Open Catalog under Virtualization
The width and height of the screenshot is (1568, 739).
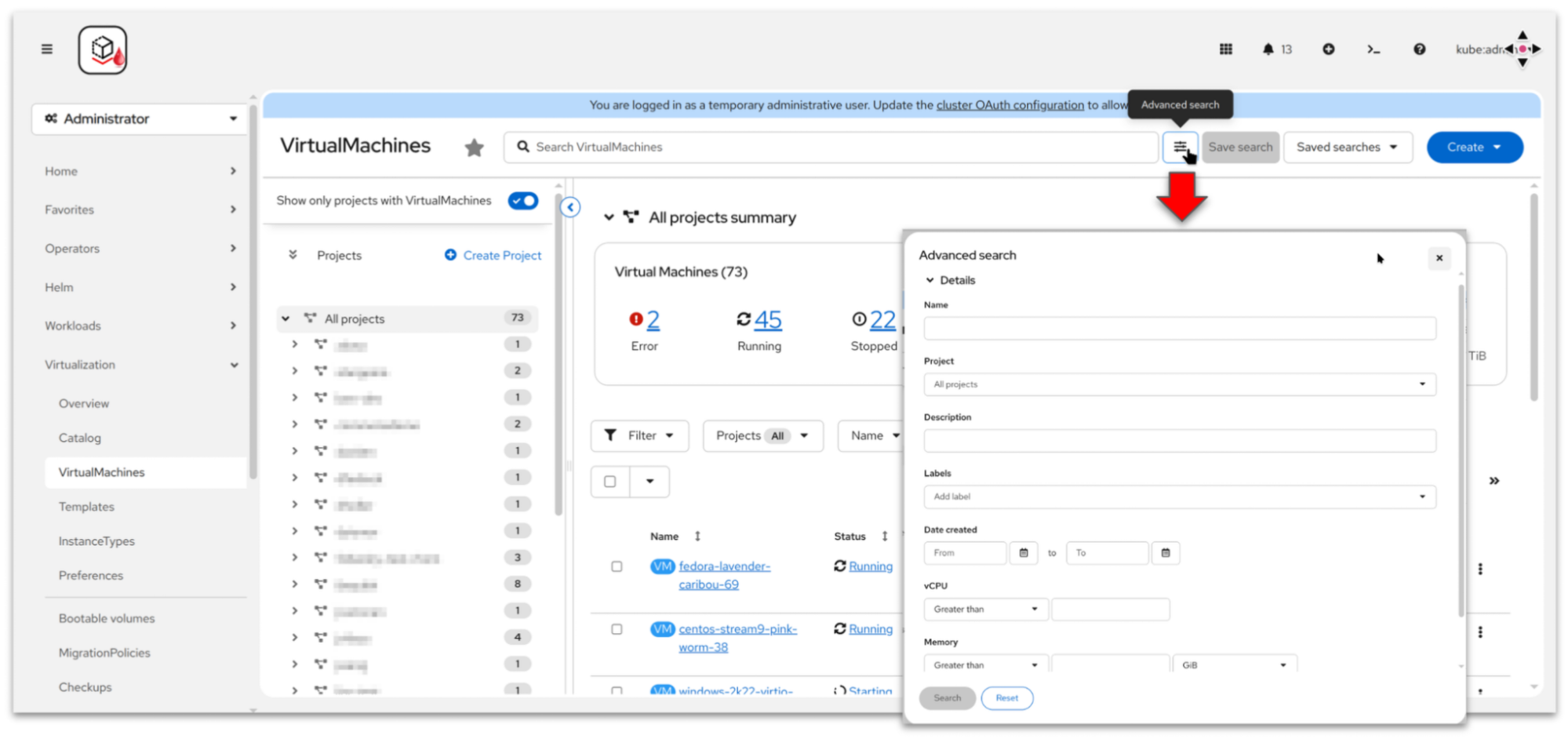coord(80,438)
